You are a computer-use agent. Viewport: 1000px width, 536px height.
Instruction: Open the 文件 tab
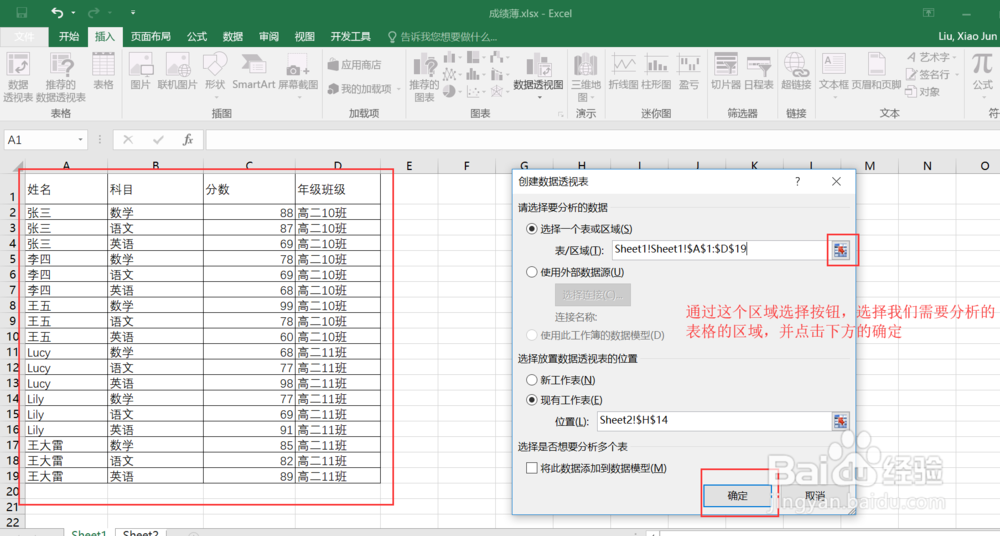coord(24,36)
